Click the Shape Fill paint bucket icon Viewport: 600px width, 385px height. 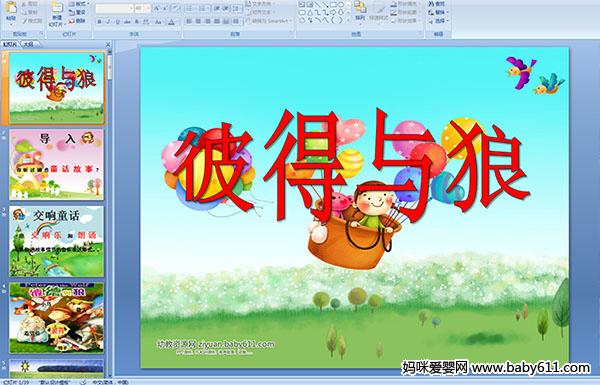click(x=394, y=4)
